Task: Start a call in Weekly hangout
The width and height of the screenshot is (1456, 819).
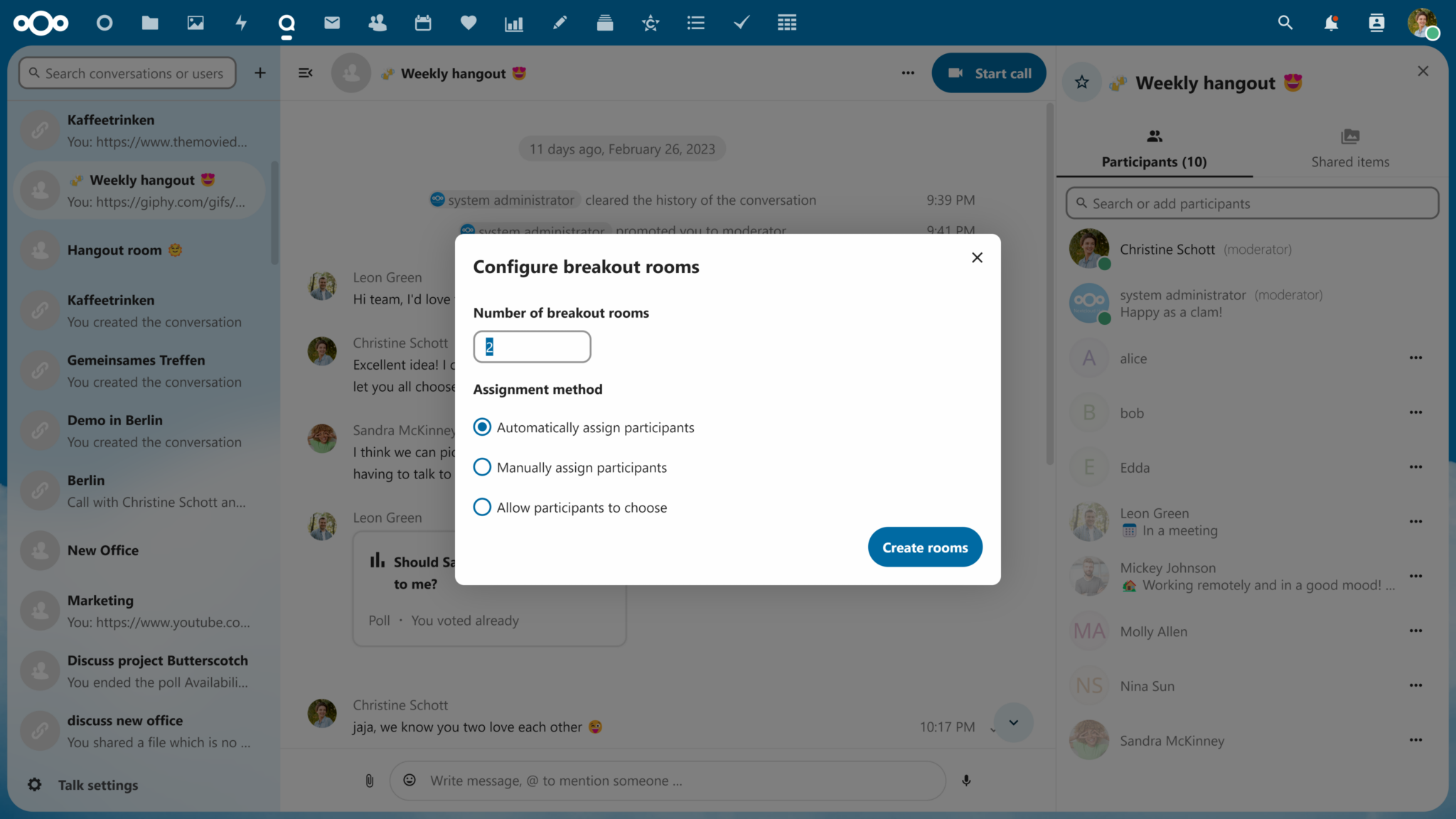Action: pyautogui.click(x=989, y=73)
